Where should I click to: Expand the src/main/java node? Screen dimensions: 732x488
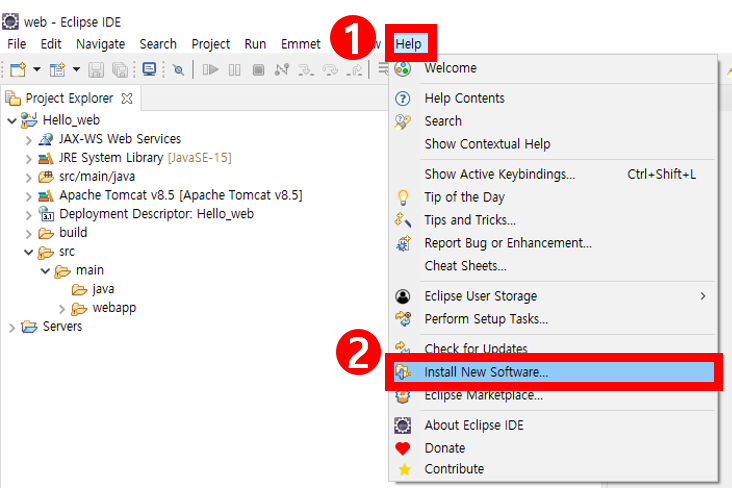click(28, 177)
